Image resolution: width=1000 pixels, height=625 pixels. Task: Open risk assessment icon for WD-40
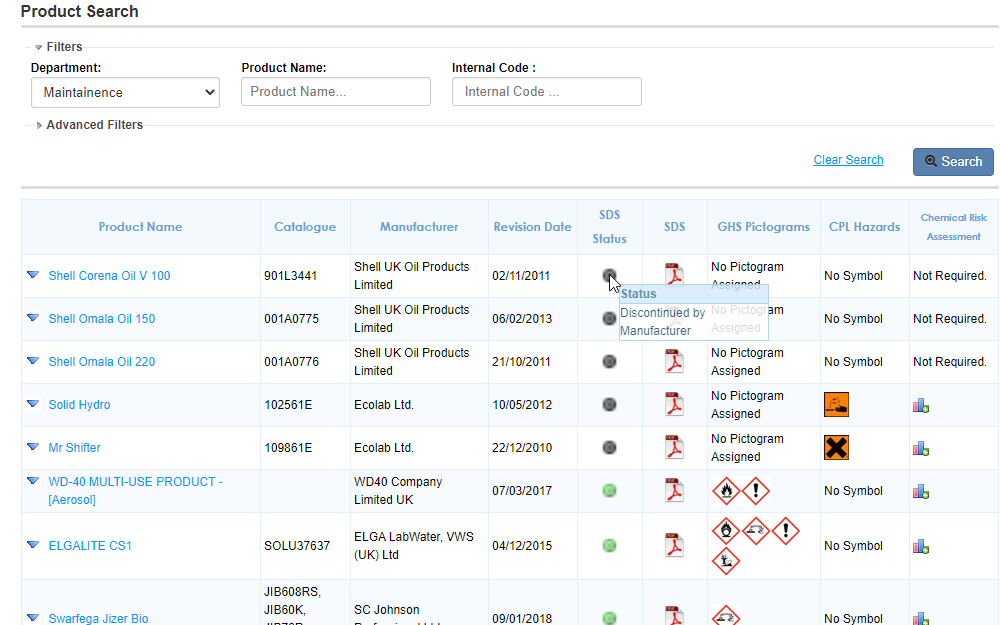coord(920,491)
